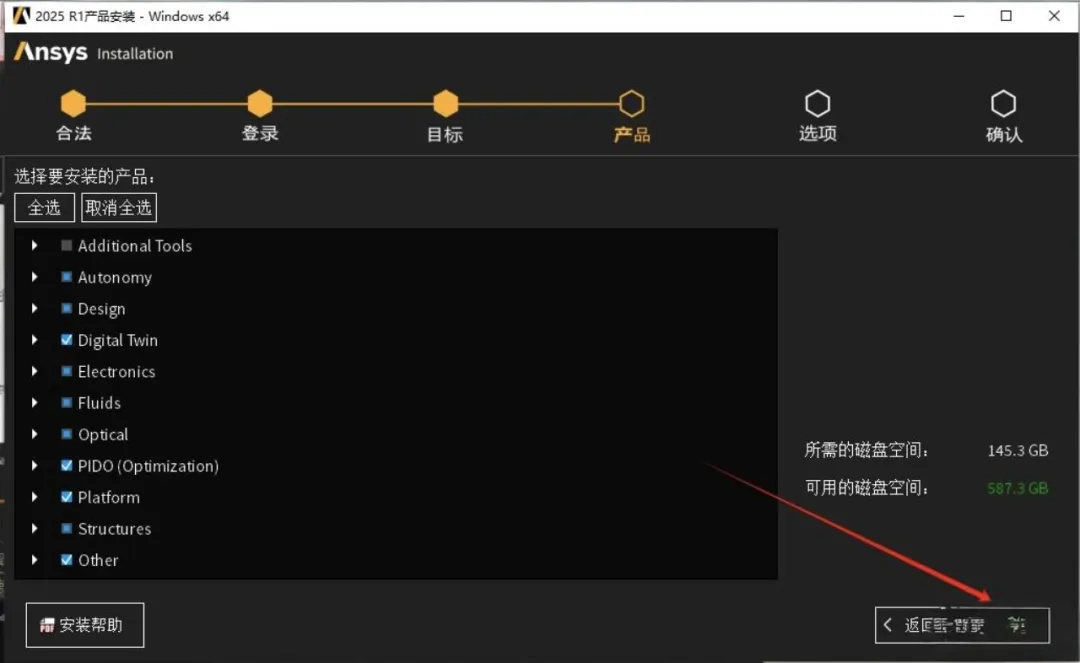Expand the Digital Twin tree node
The width and height of the screenshot is (1080, 663).
pos(34,339)
